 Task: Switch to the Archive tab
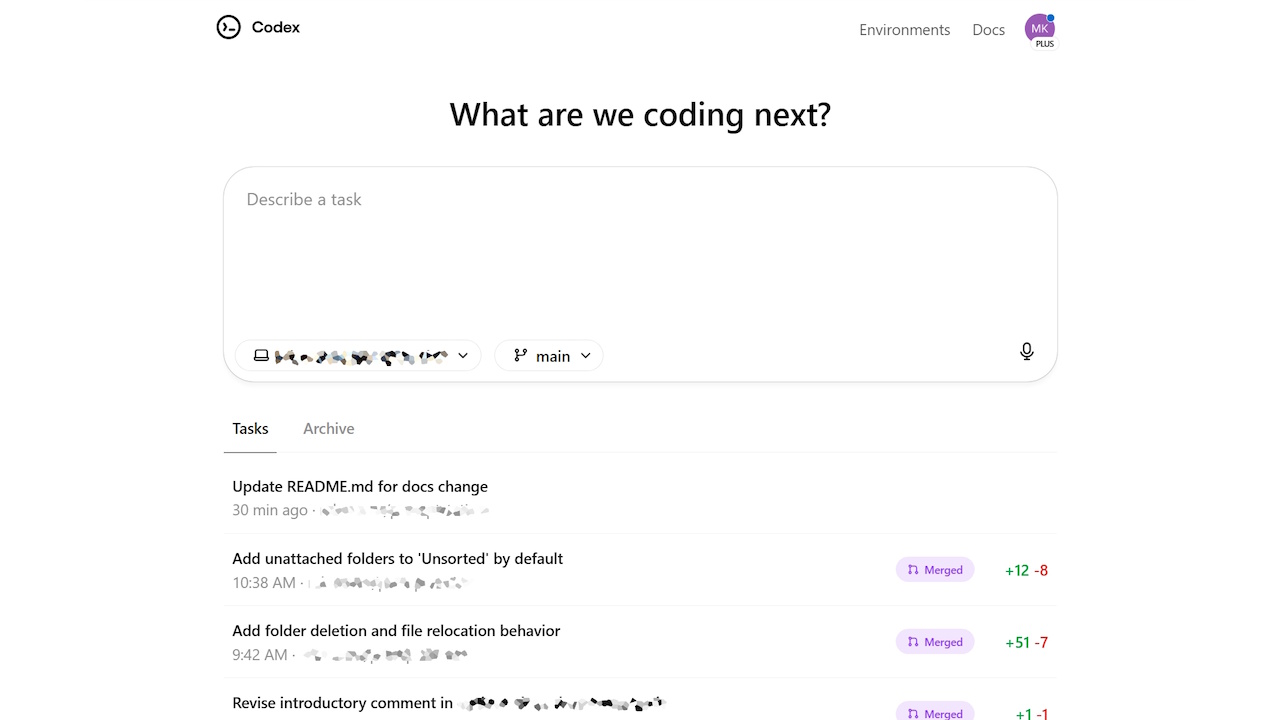(x=329, y=429)
